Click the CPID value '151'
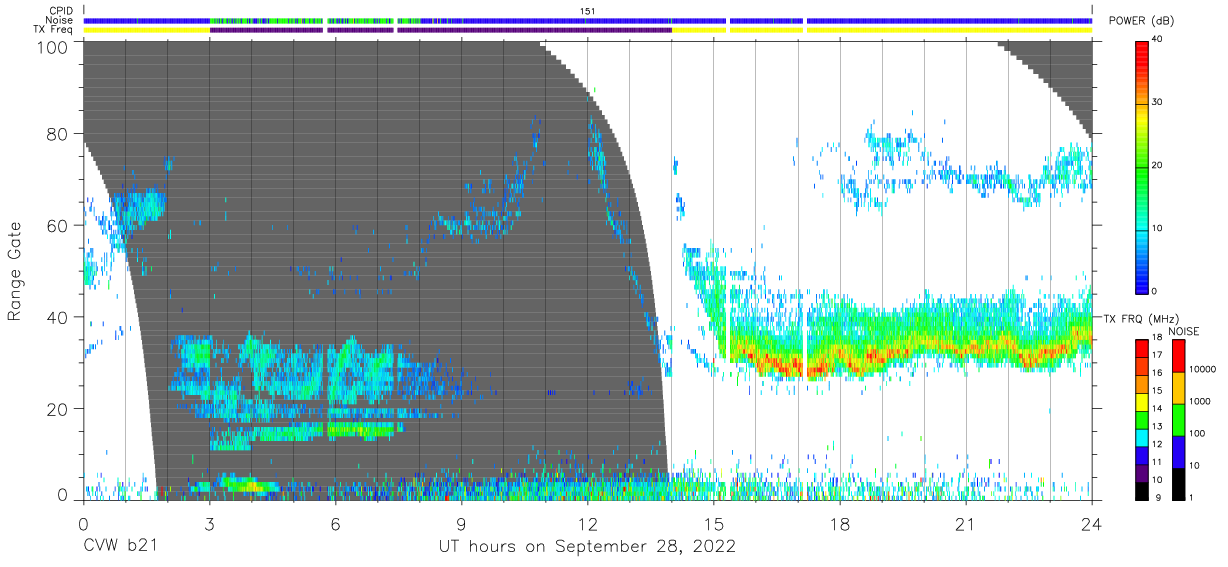Screen dimensions: 1228x567 587,10
